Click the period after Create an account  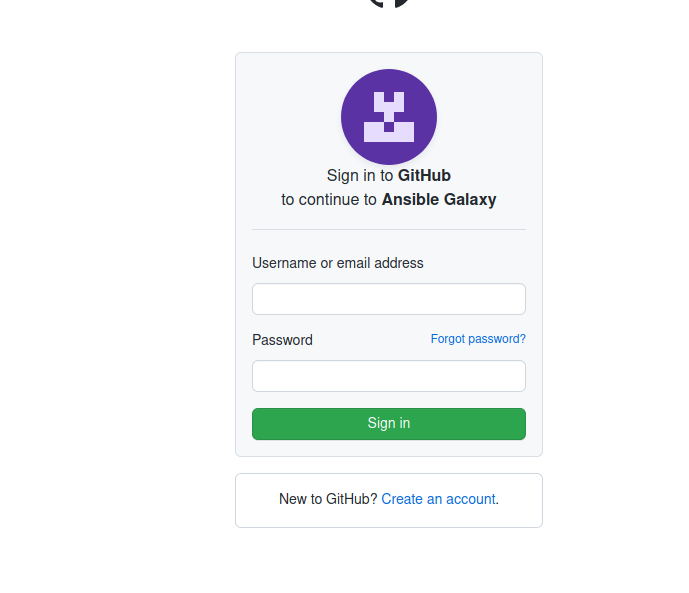point(497,499)
